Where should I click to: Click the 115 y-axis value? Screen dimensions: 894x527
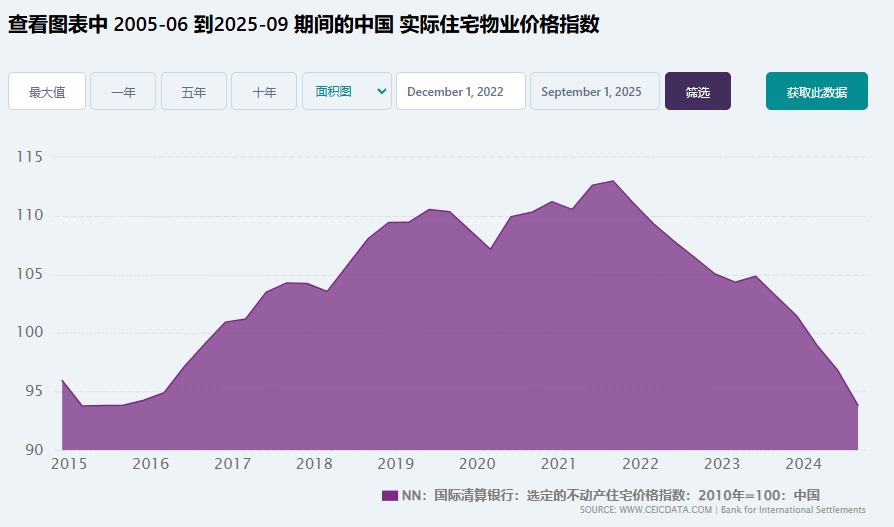(30, 157)
